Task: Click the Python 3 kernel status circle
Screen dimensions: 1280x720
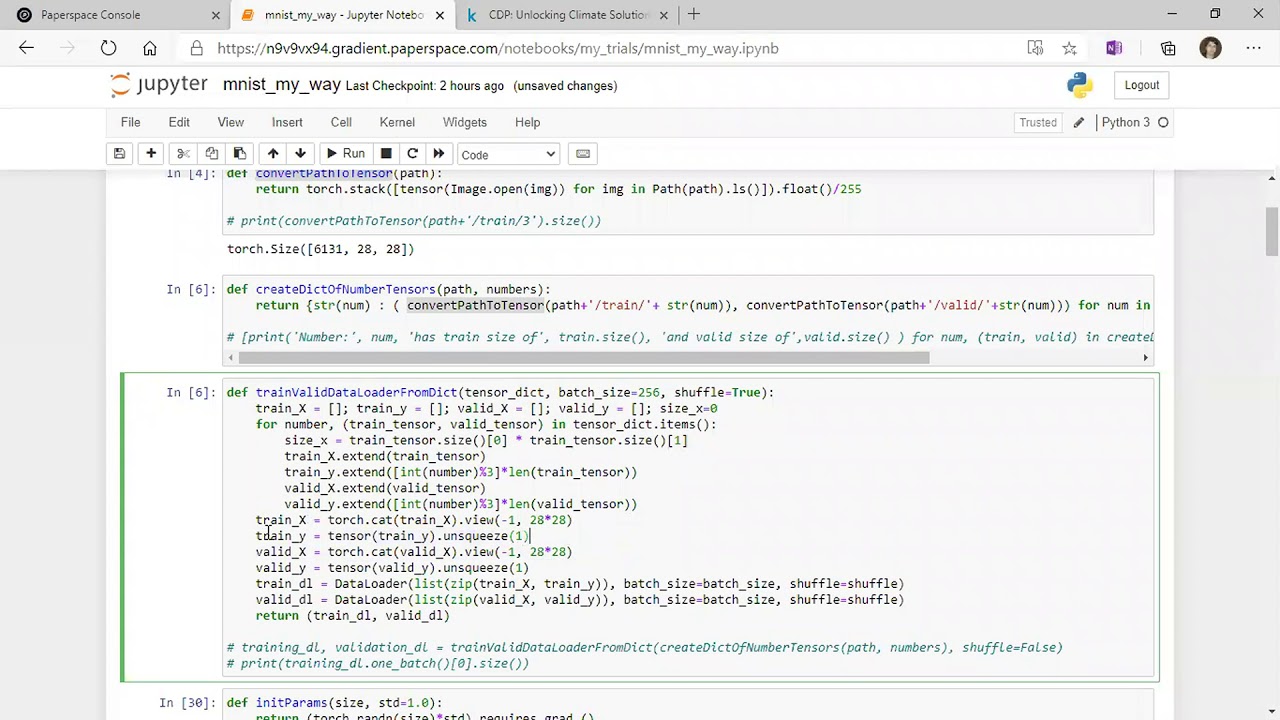Action: [1163, 122]
